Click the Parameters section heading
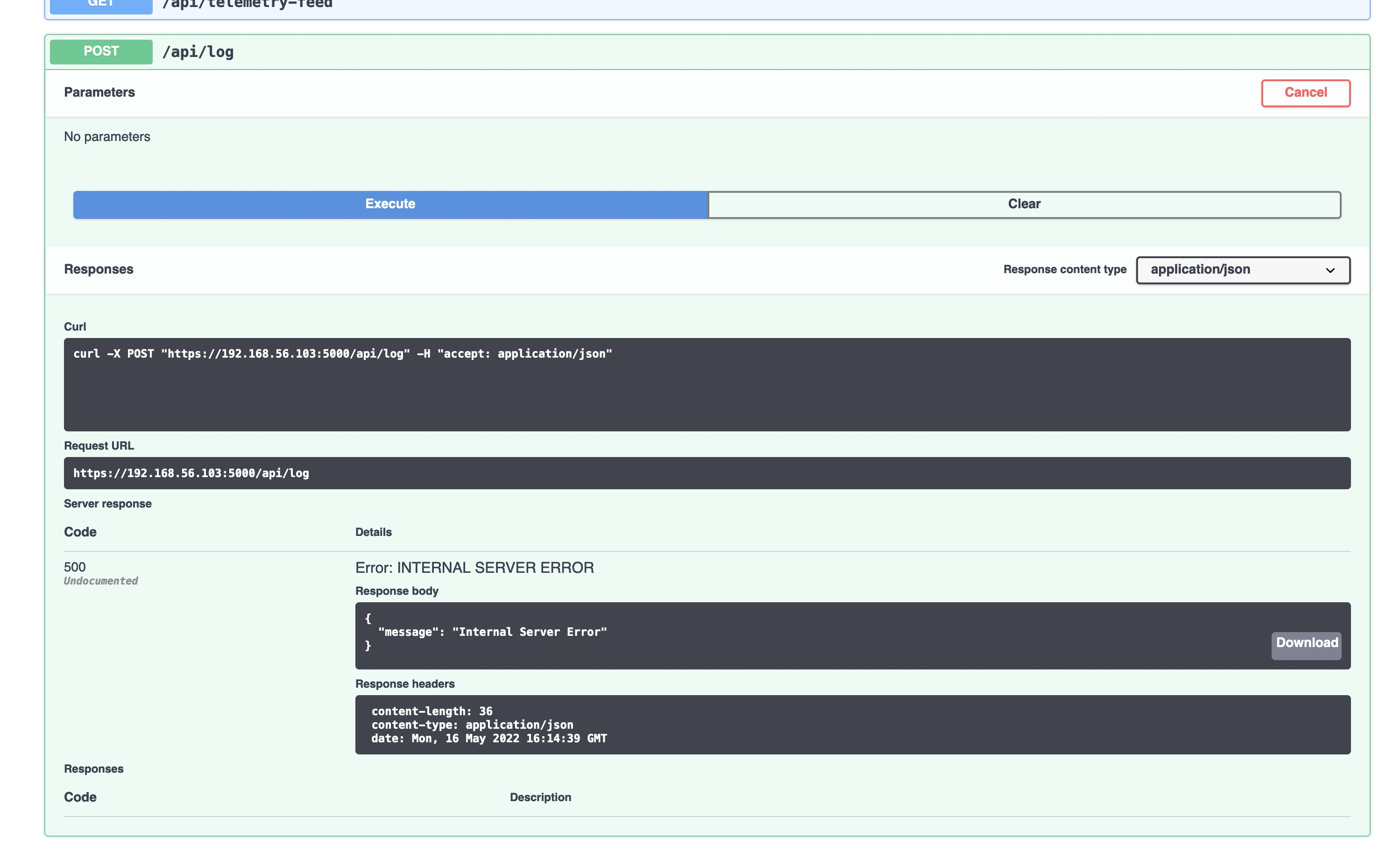 point(99,92)
